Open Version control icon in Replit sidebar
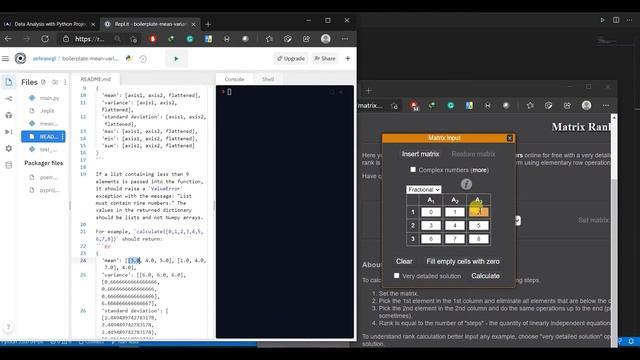 9,98
